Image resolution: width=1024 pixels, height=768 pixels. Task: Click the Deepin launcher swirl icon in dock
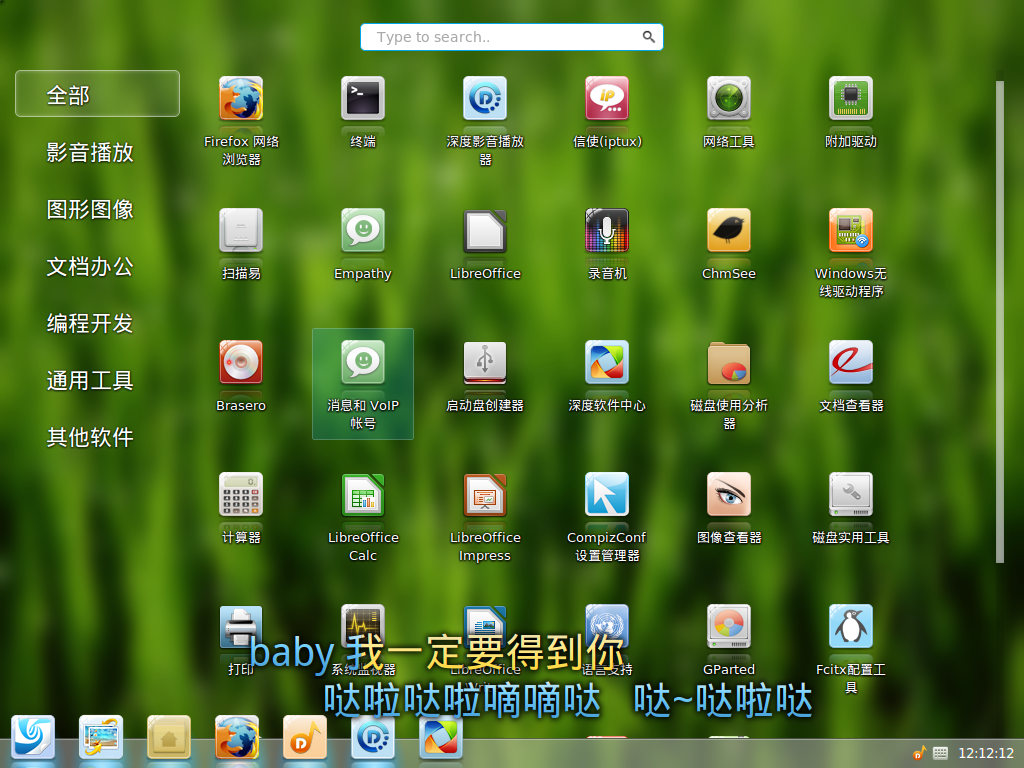pos(33,737)
